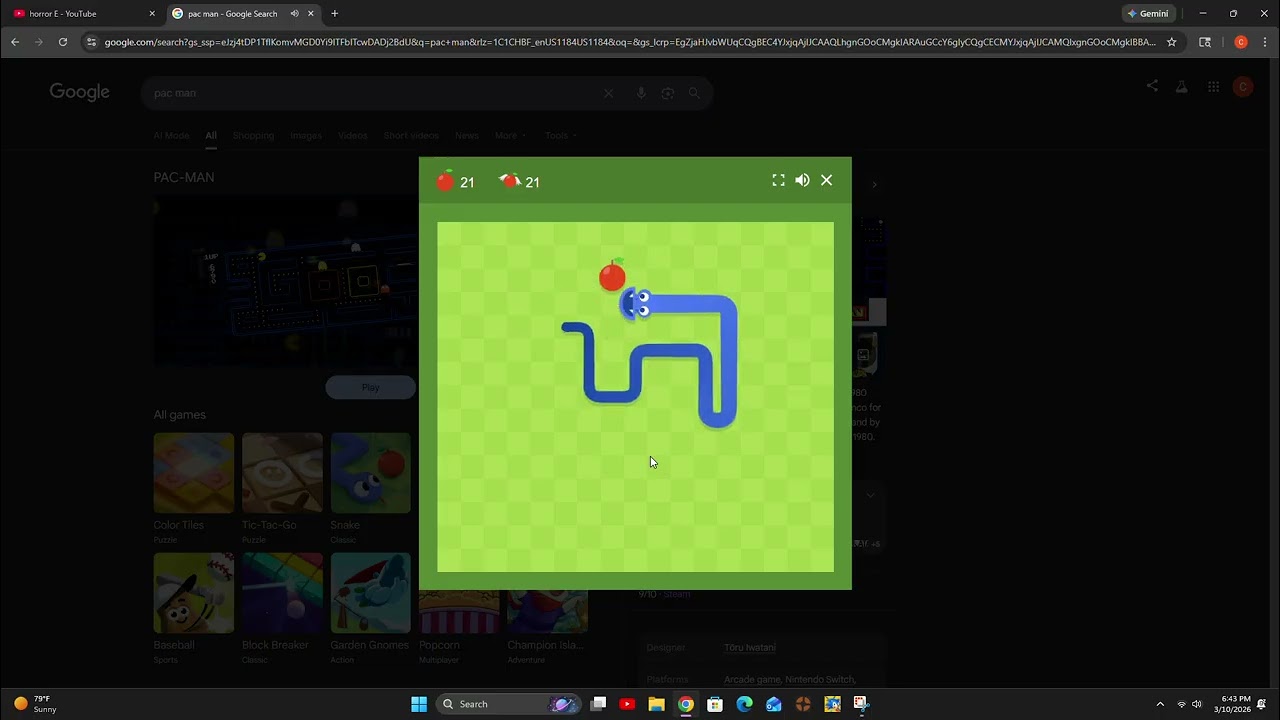Click the address bar URL
Viewport: 1280px width, 720px height.
[x=630, y=42]
